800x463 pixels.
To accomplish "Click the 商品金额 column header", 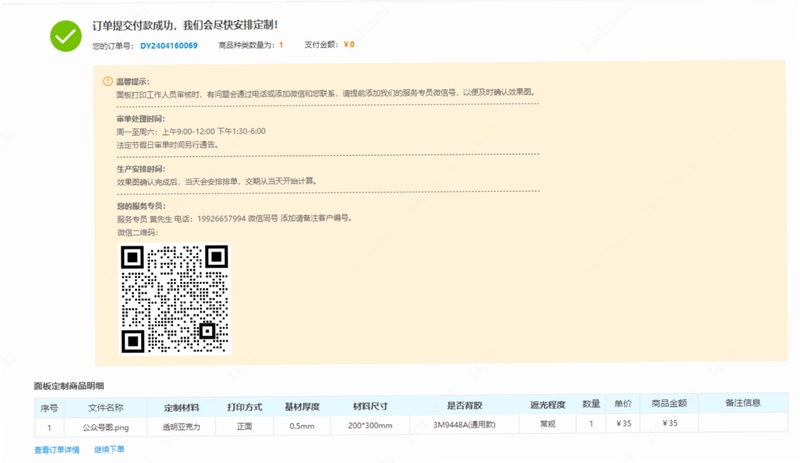I will (x=669, y=403).
